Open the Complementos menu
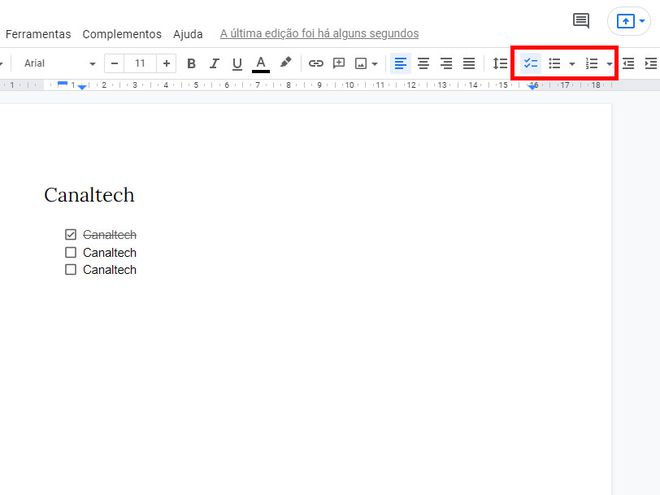The width and height of the screenshot is (660, 495). pyautogui.click(x=122, y=34)
